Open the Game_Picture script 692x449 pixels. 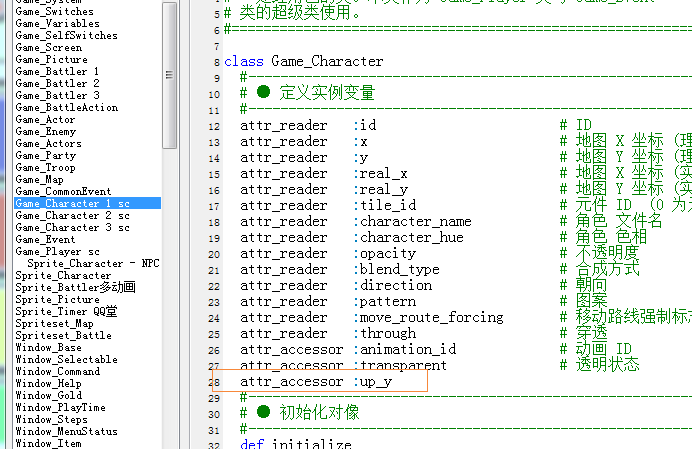point(51,59)
